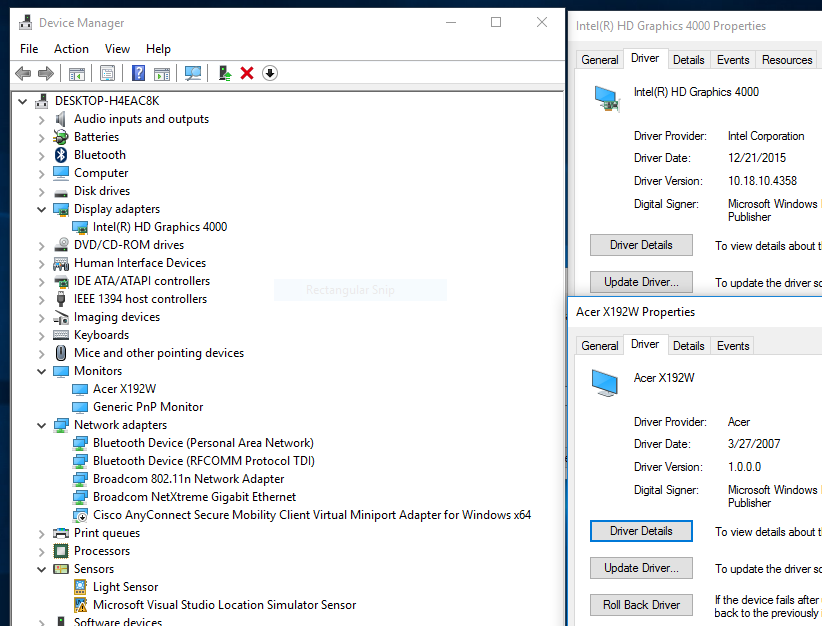The width and height of the screenshot is (822, 626).
Task: Switch to General tab in Intel HD Graphics Properties
Action: pyautogui.click(x=600, y=60)
